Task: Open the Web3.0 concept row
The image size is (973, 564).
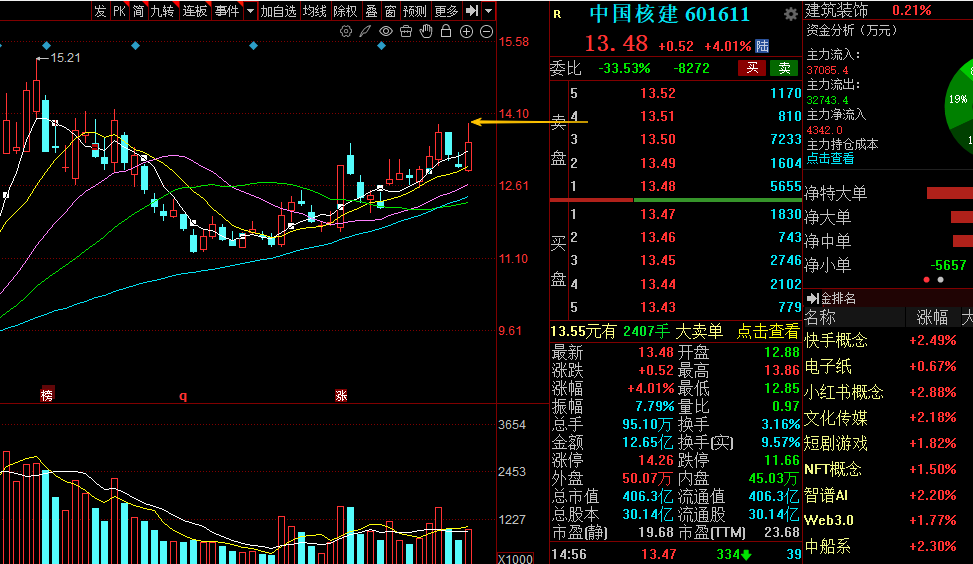Action: coord(888,521)
